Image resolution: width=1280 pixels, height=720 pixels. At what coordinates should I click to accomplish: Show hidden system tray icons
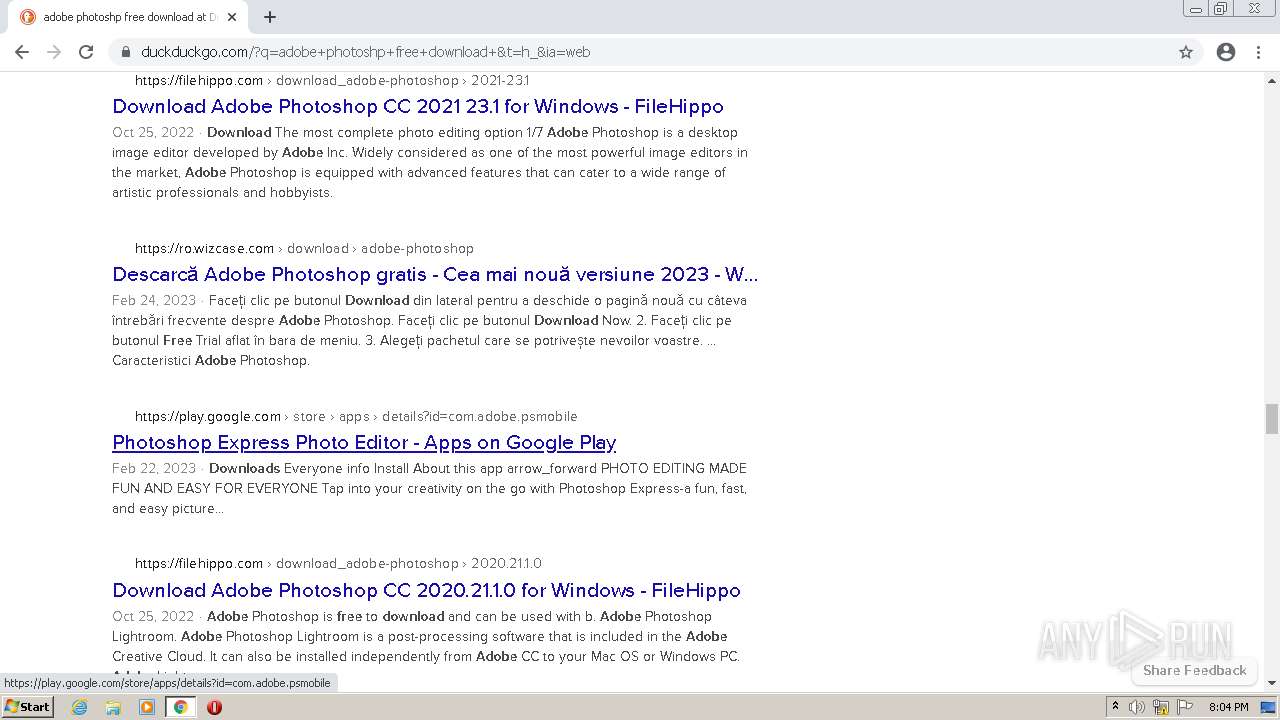1115,707
